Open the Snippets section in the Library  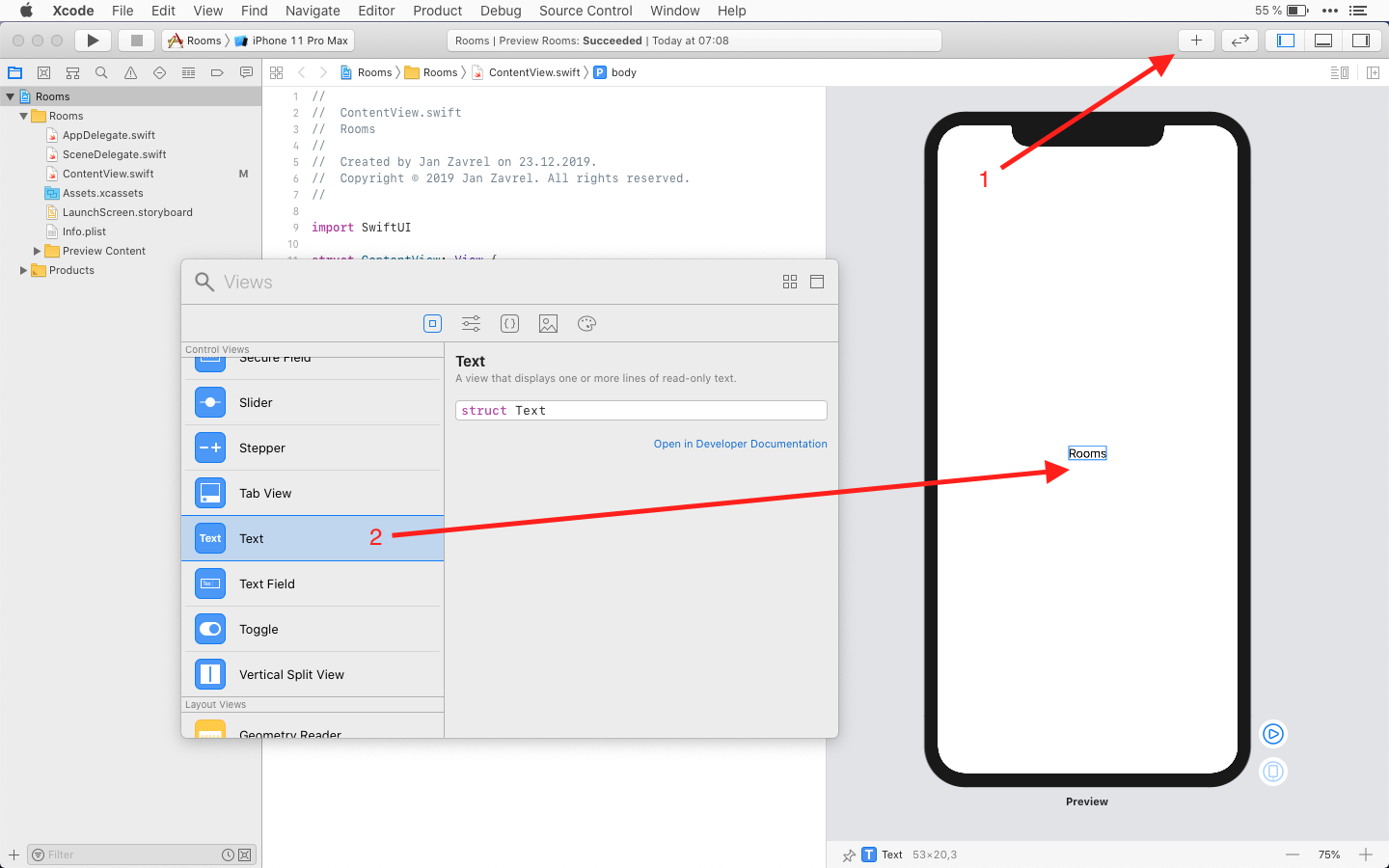(x=509, y=323)
